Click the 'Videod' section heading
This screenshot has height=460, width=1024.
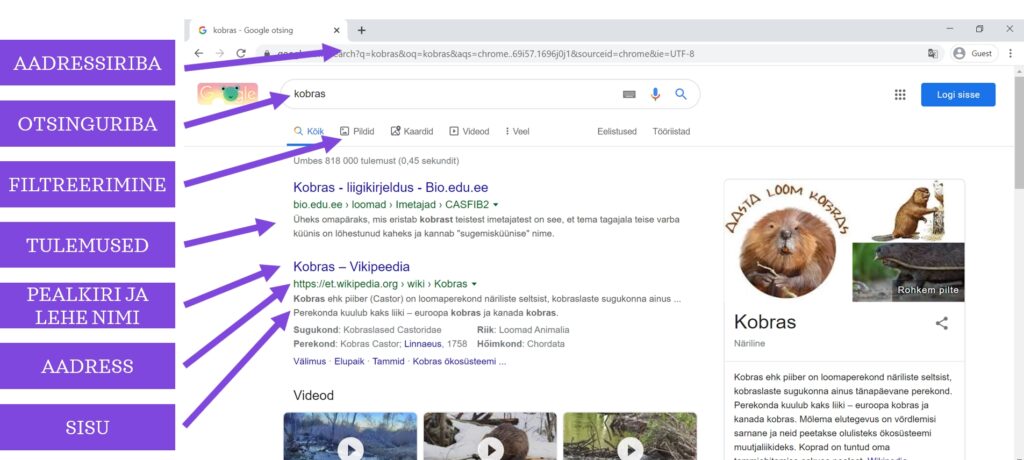313,395
